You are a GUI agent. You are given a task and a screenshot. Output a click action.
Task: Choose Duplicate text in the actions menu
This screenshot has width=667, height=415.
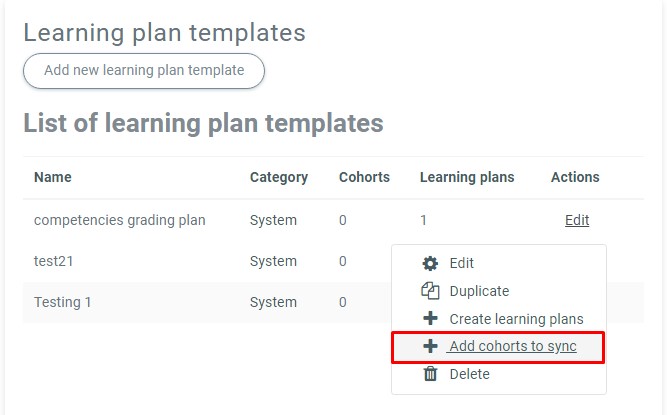point(479,292)
